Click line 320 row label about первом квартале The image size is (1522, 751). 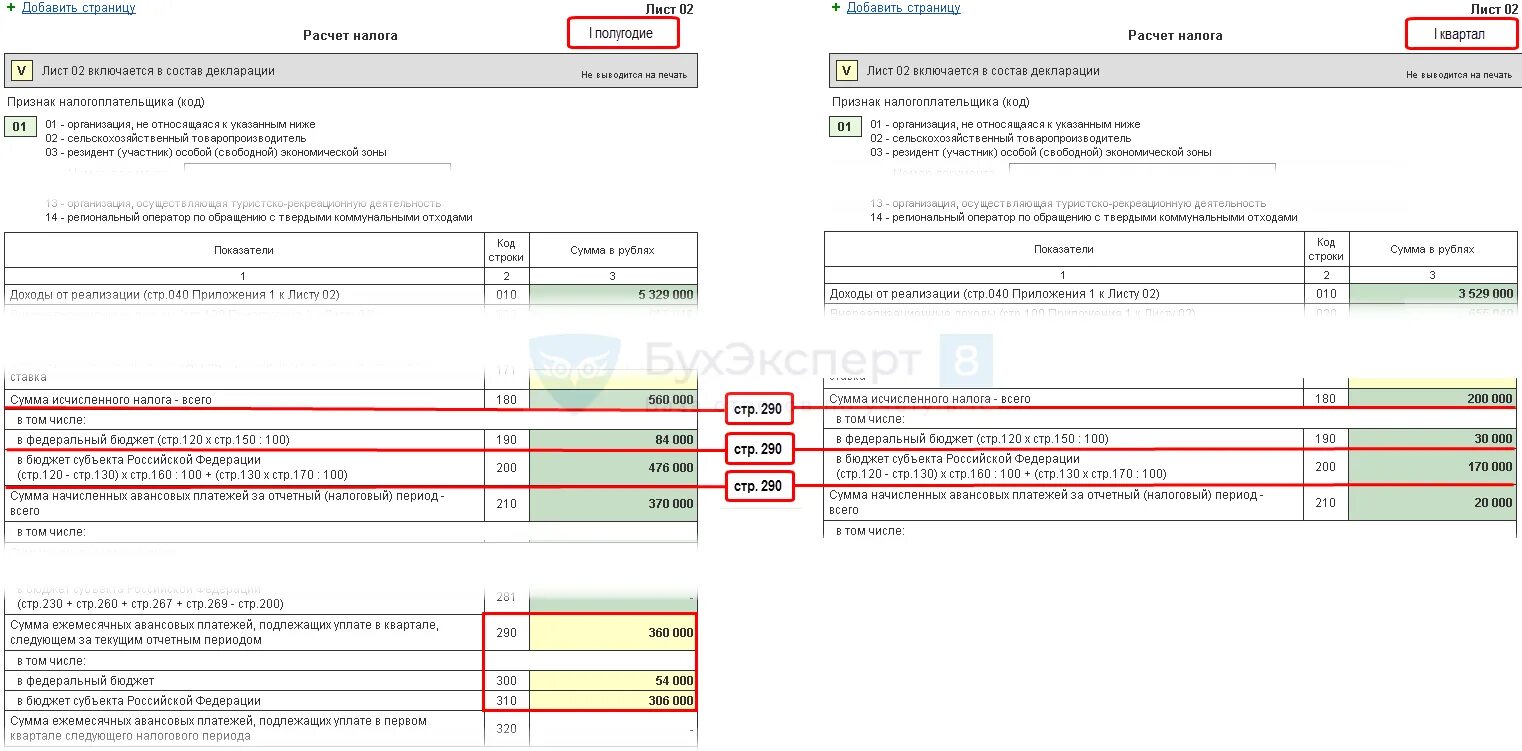point(218,728)
